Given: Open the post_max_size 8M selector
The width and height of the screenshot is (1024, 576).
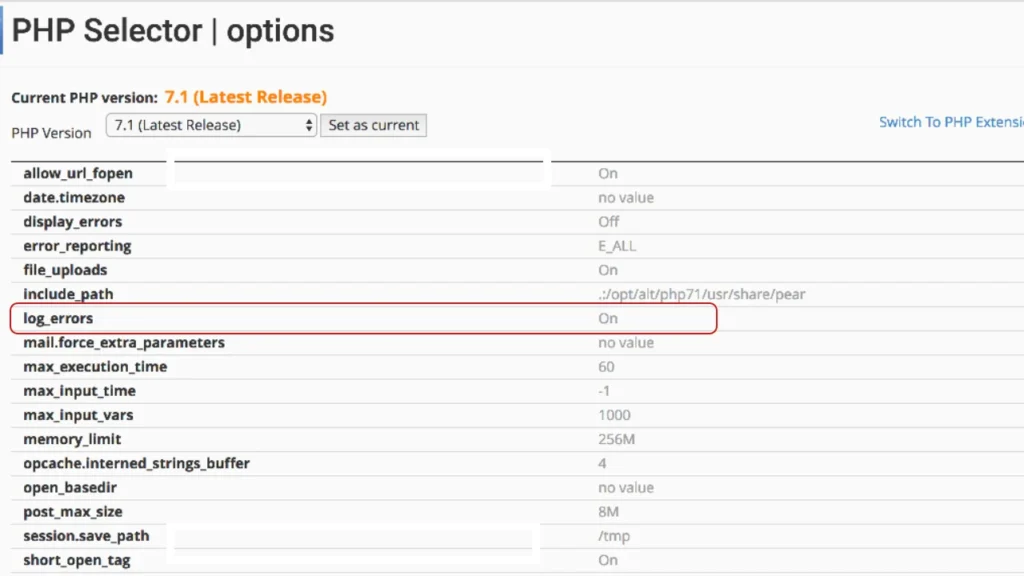Looking at the screenshot, I should pyautogui.click(x=608, y=511).
